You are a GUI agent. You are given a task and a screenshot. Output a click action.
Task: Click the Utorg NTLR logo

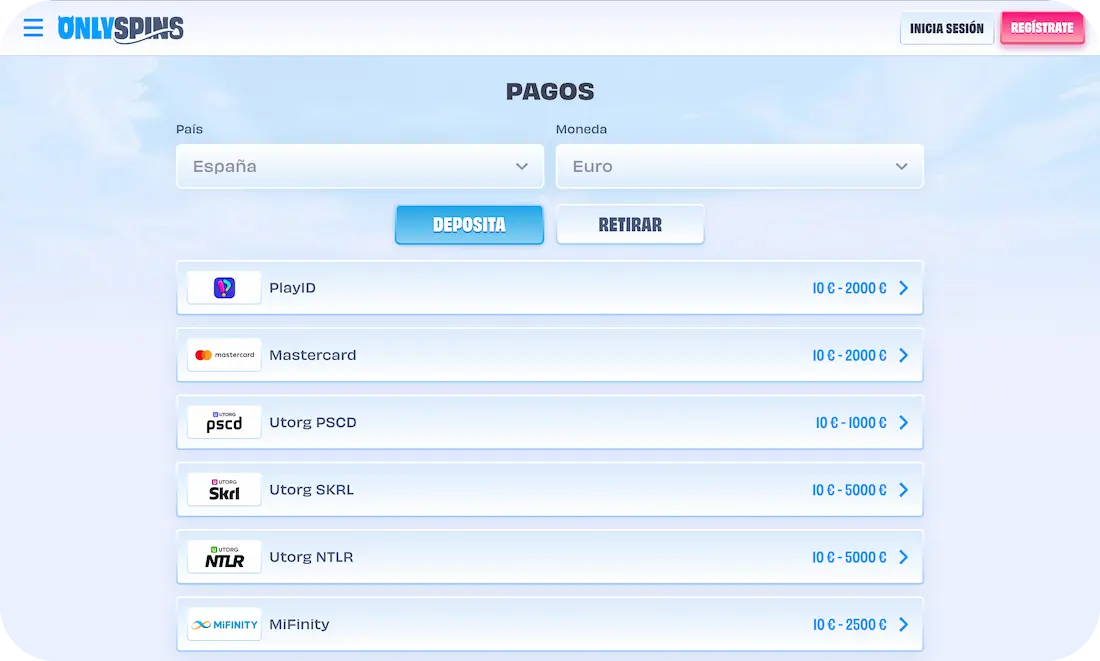(224, 557)
